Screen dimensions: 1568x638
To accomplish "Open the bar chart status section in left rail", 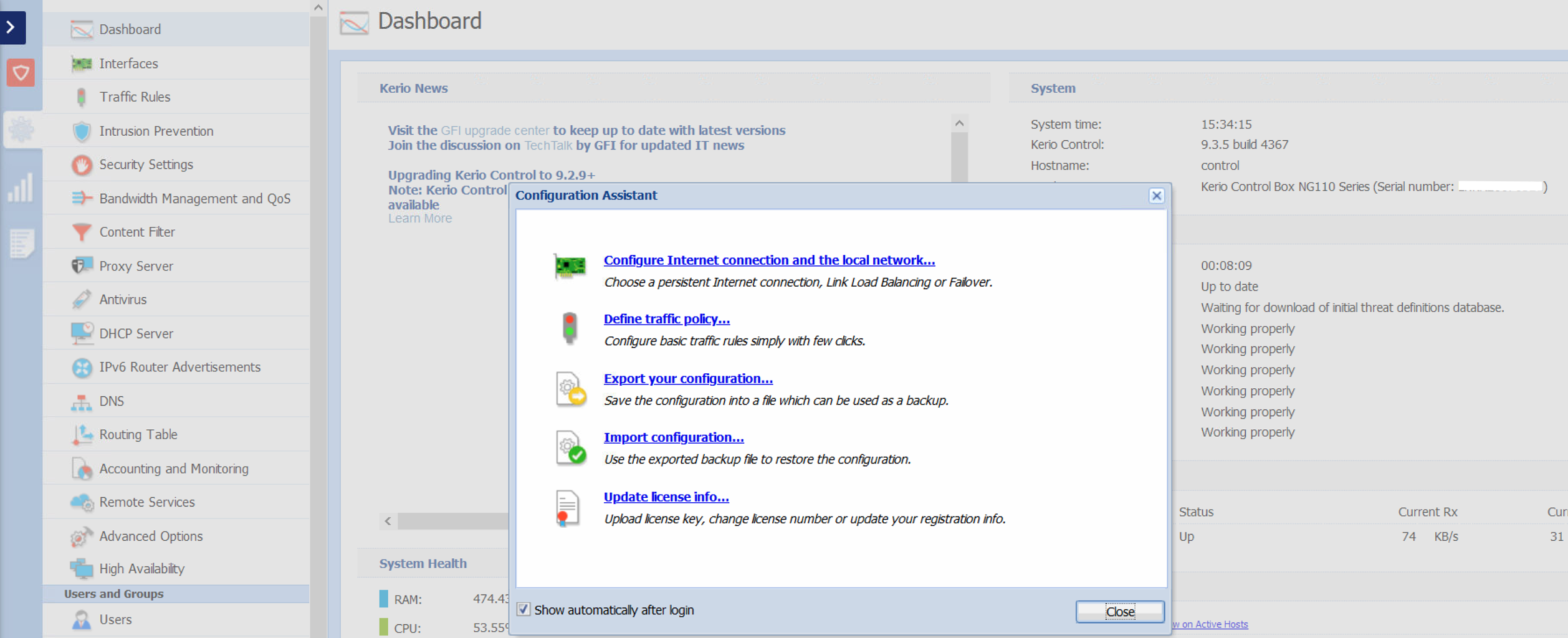I will [x=21, y=187].
